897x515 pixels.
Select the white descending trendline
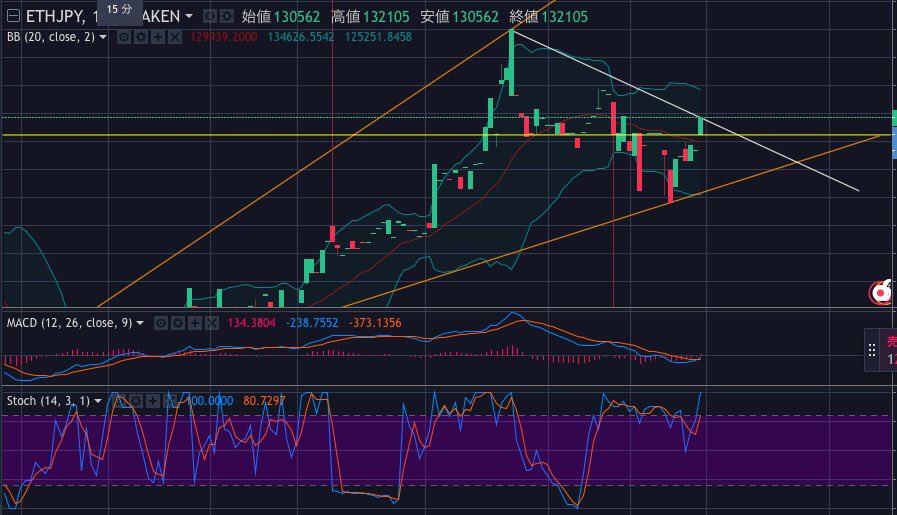pyautogui.click(x=686, y=110)
